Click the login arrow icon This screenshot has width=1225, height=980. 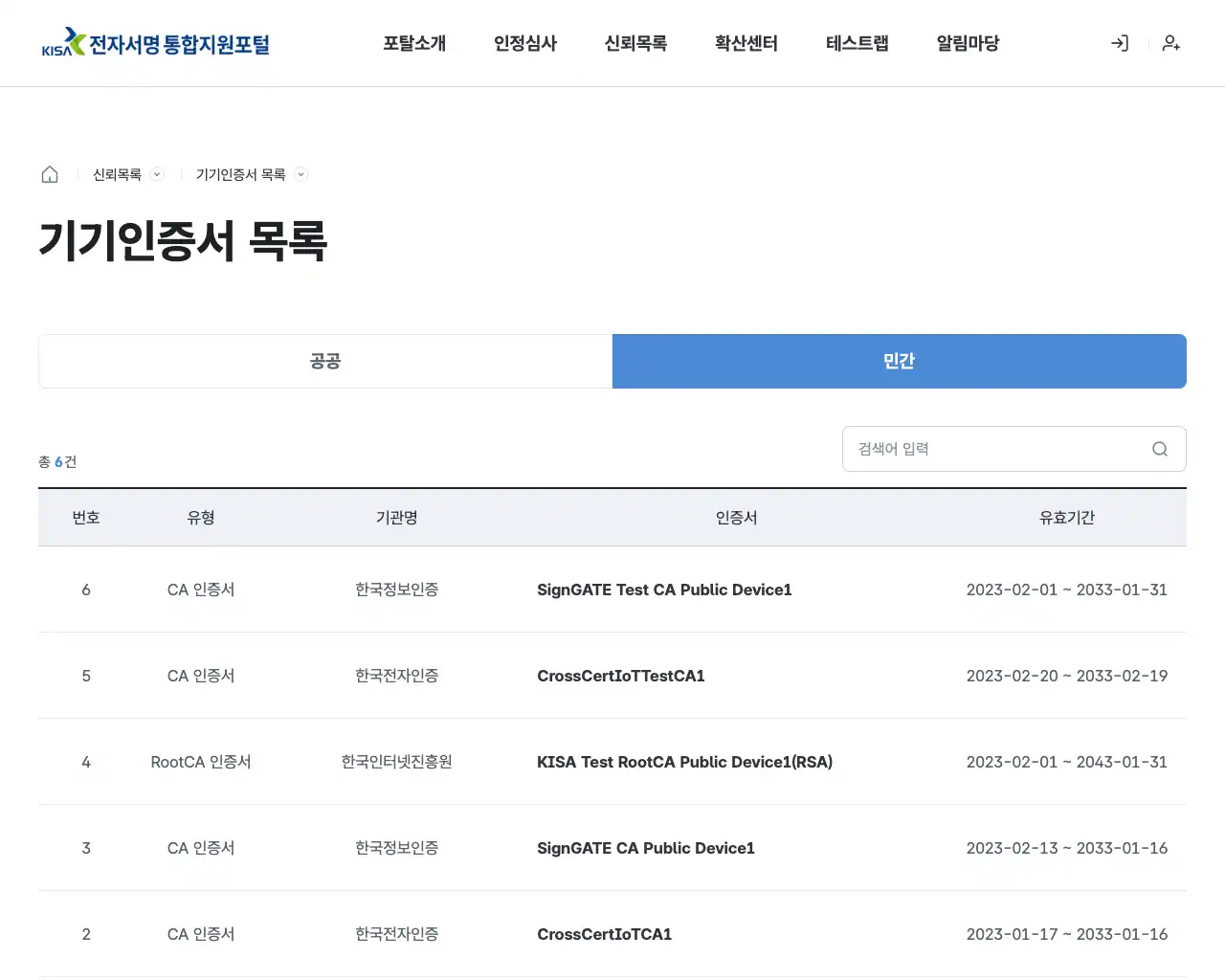pos(1120,43)
